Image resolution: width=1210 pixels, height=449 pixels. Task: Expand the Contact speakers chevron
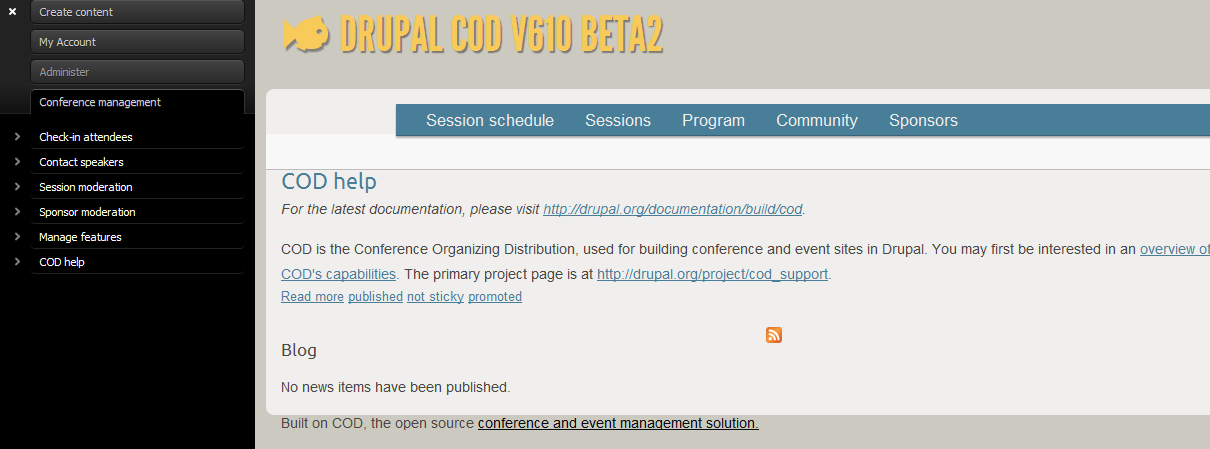[x=18, y=162]
